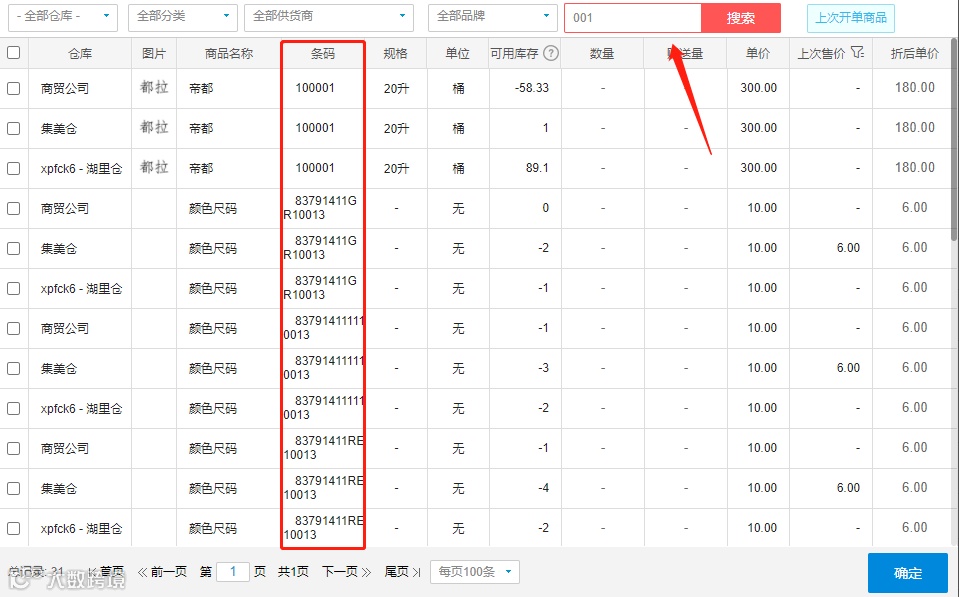Focus the search field containing 001
The width and height of the screenshot is (959, 597).
point(632,18)
